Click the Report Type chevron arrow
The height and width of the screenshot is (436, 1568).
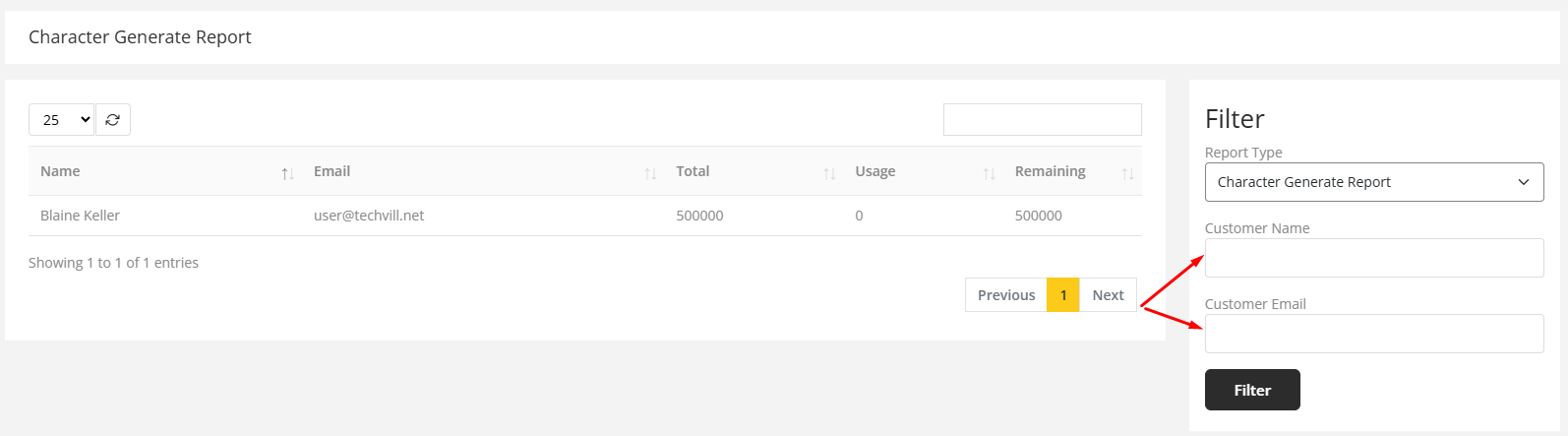pyautogui.click(x=1524, y=182)
